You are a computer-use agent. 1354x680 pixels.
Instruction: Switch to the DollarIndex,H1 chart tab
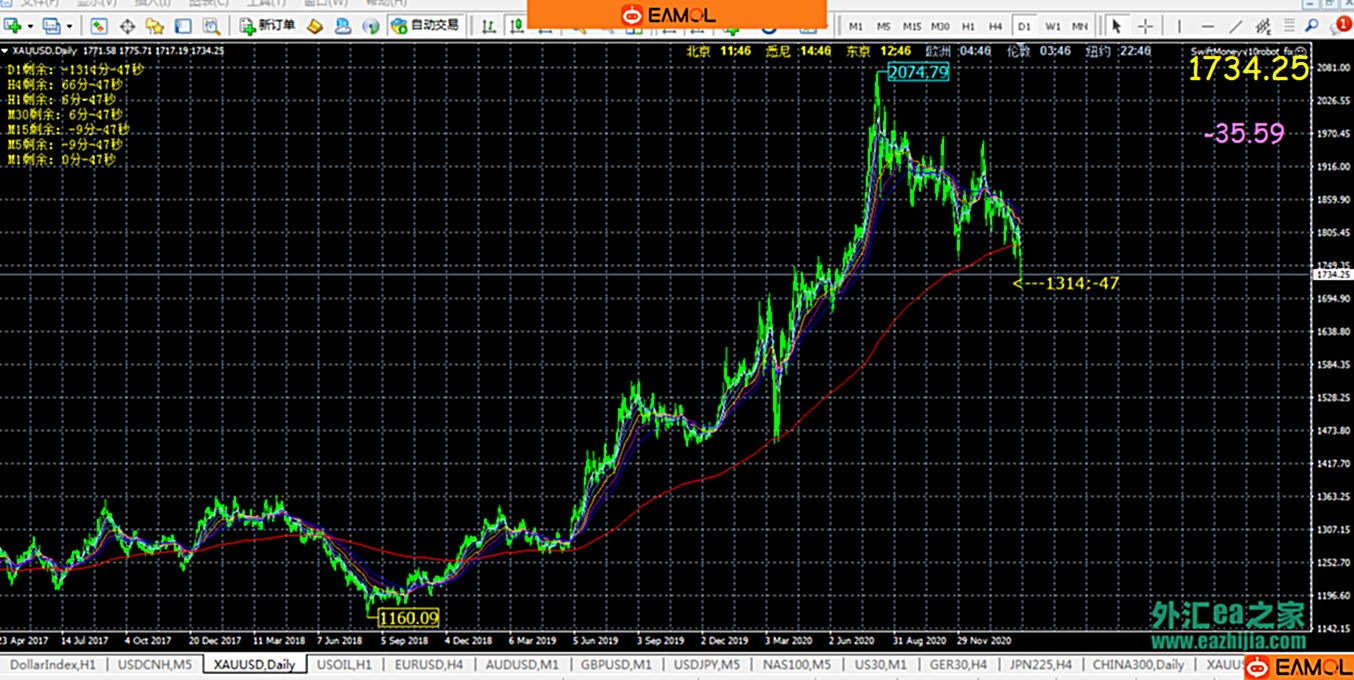coord(53,664)
